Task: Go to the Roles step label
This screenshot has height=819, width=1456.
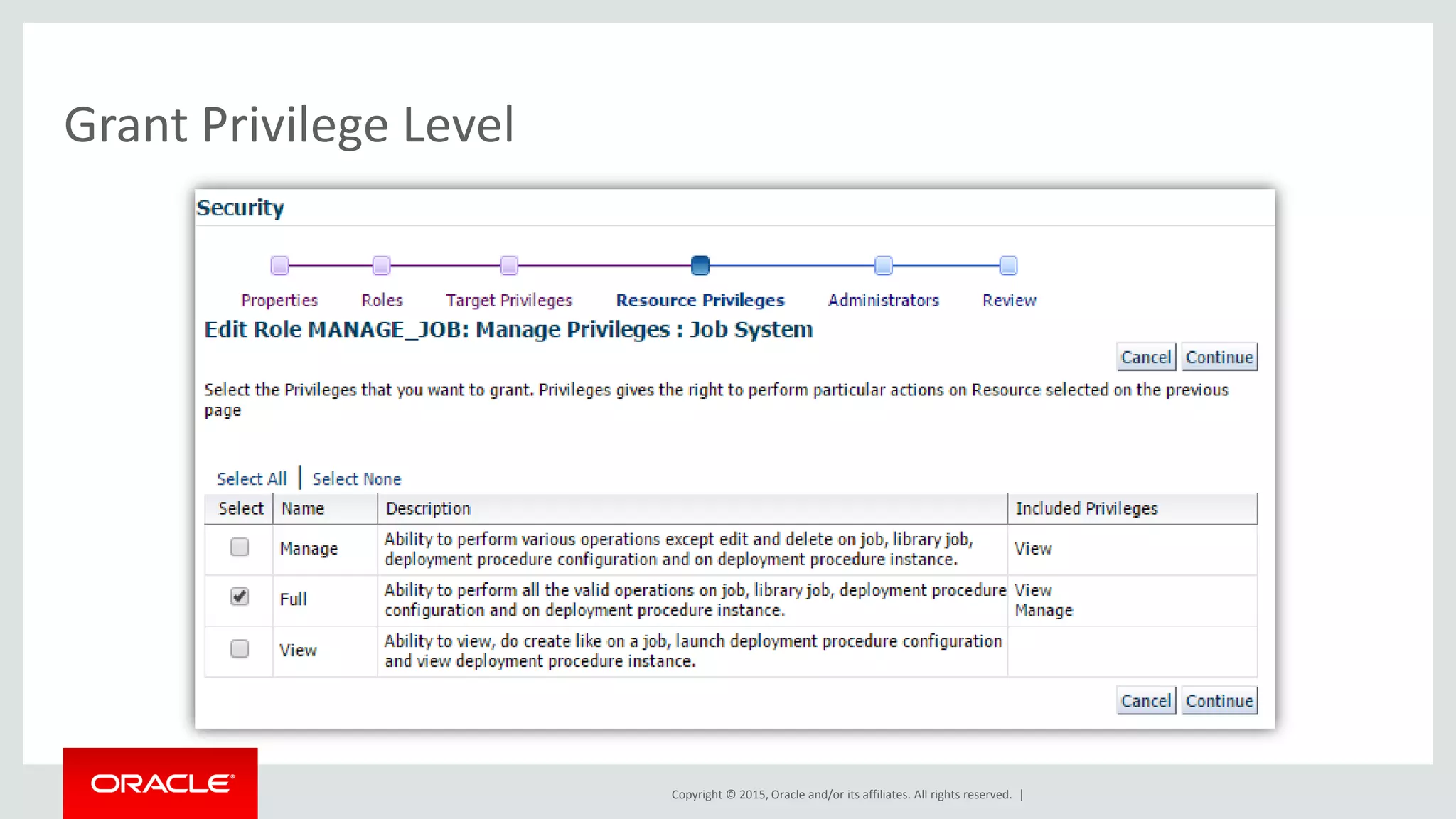Action: click(x=382, y=301)
